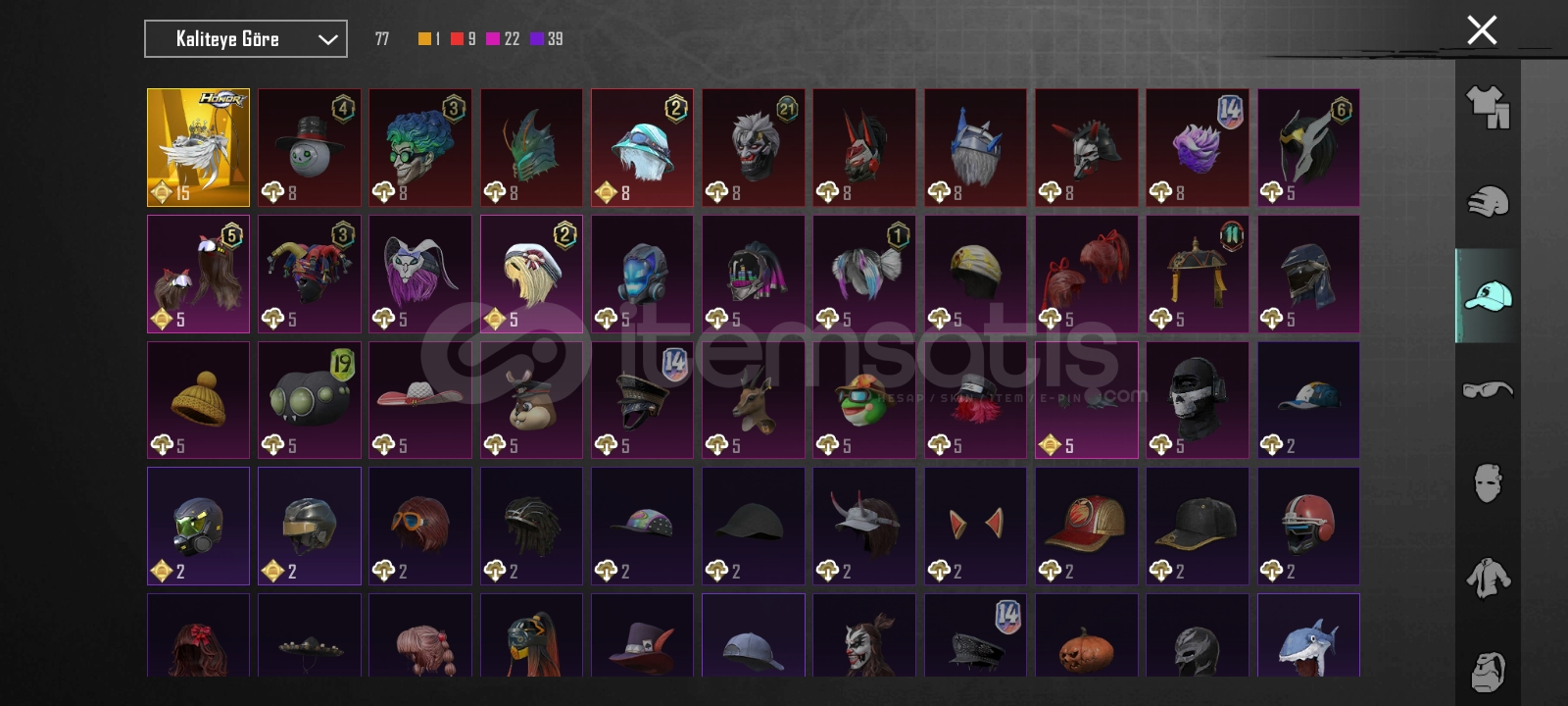Open the jacket category icon
Screen dimensions: 1568x706
pyautogui.click(x=1488, y=578)
